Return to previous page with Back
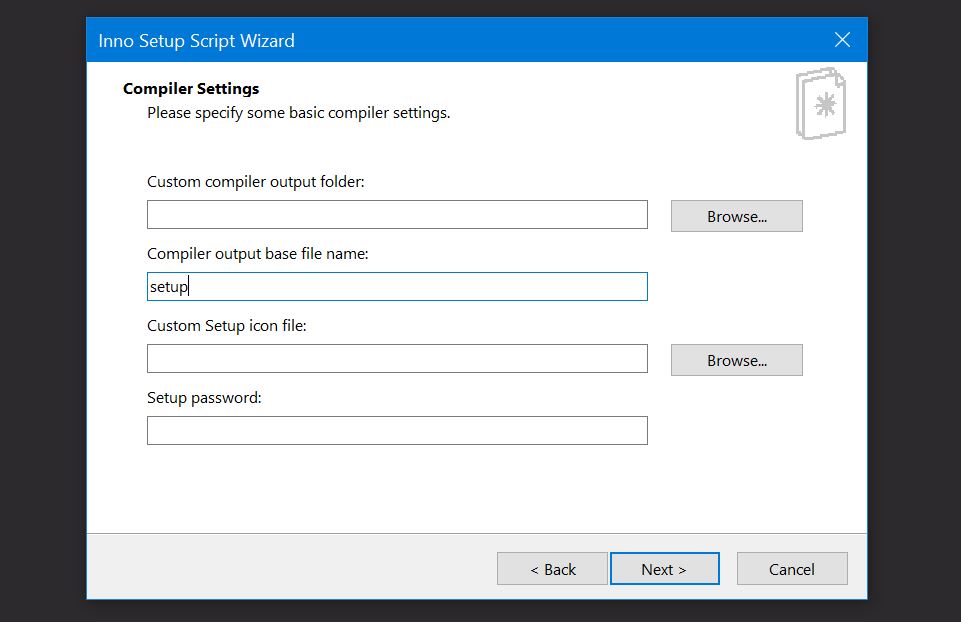This screenshot has height=622, width=961. [x=552, y=569]
